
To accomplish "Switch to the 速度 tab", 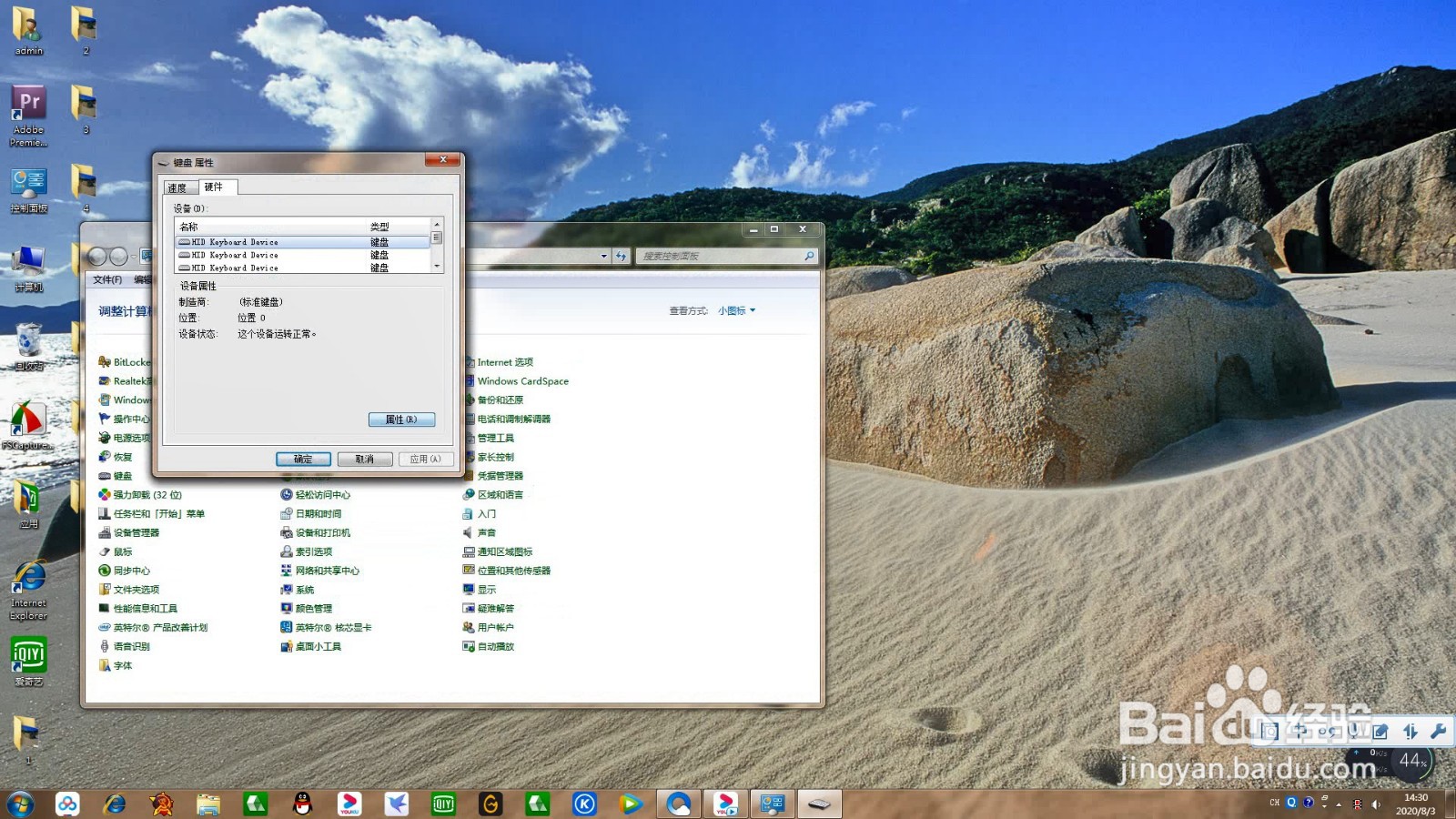I will [x=179, y=187].
